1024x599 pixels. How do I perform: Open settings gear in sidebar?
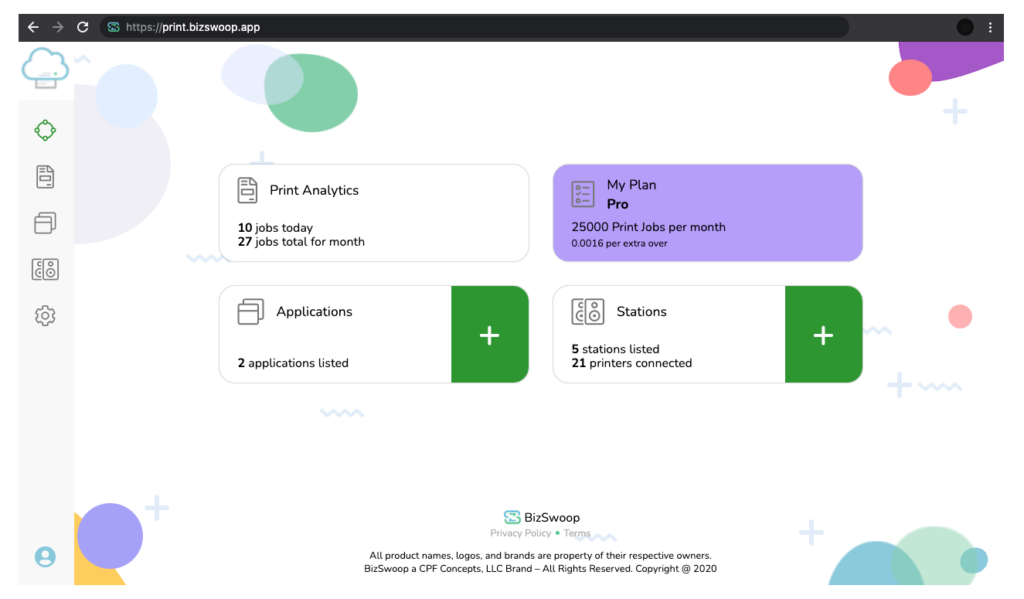pos(45,316)
